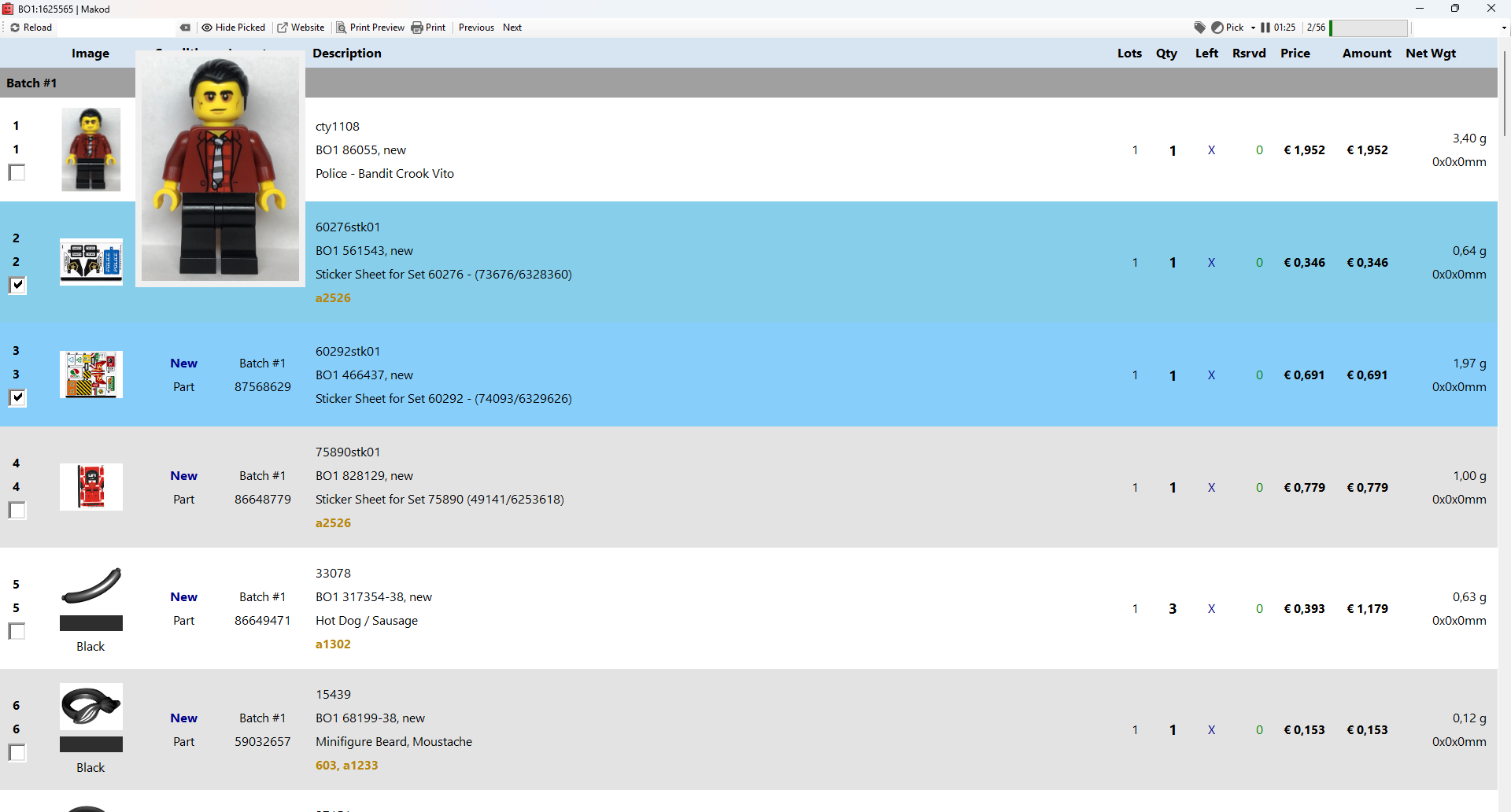Uncheck the picked checkbox for 60292stk01
Viewport: 1511px width, 812px height.
click(17, 397)
